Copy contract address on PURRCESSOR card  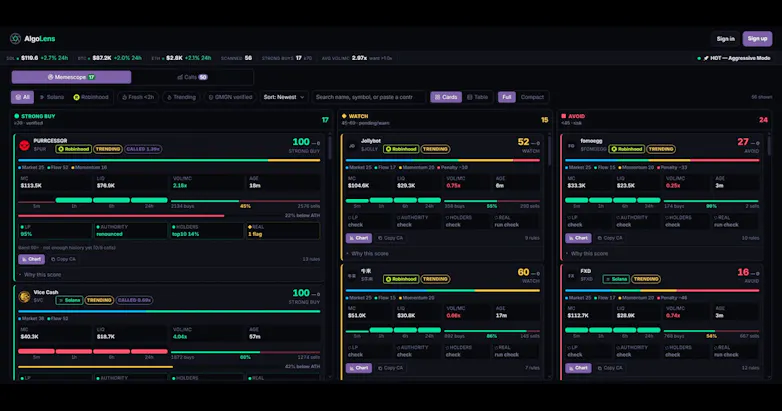[63, 259]
